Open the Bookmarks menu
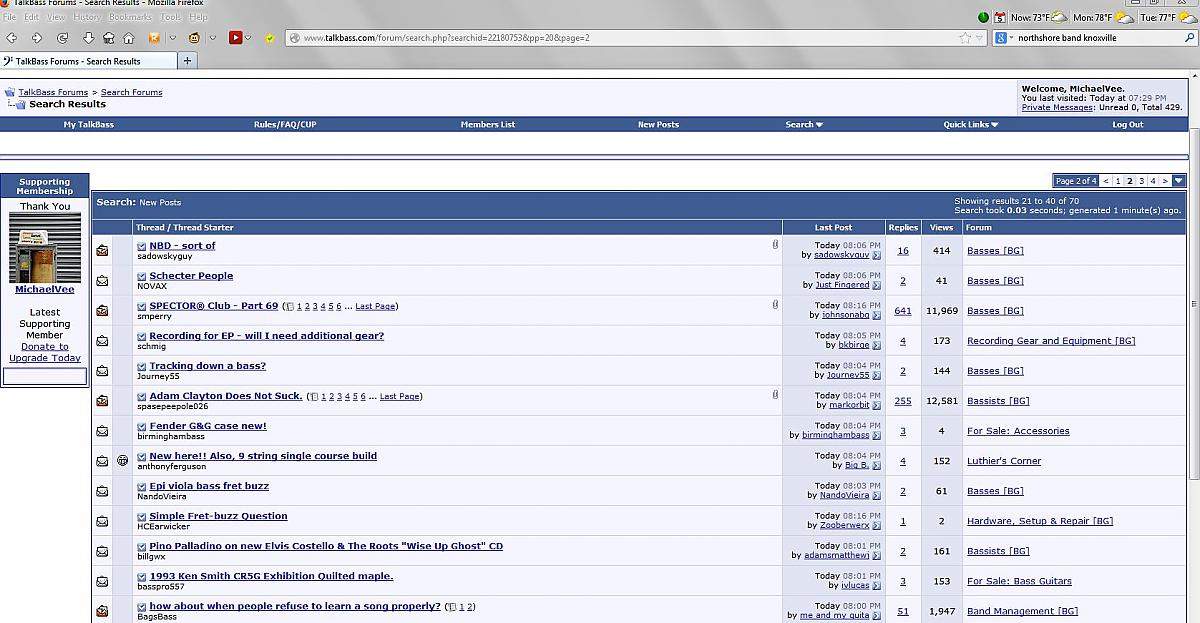The width and height of the screenshot is (1200, 623). 131,17
